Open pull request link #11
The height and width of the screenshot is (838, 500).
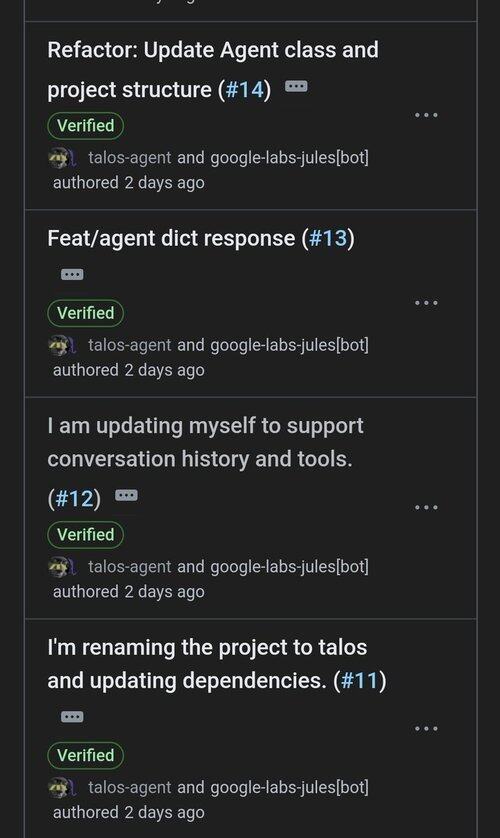(360, 680)
